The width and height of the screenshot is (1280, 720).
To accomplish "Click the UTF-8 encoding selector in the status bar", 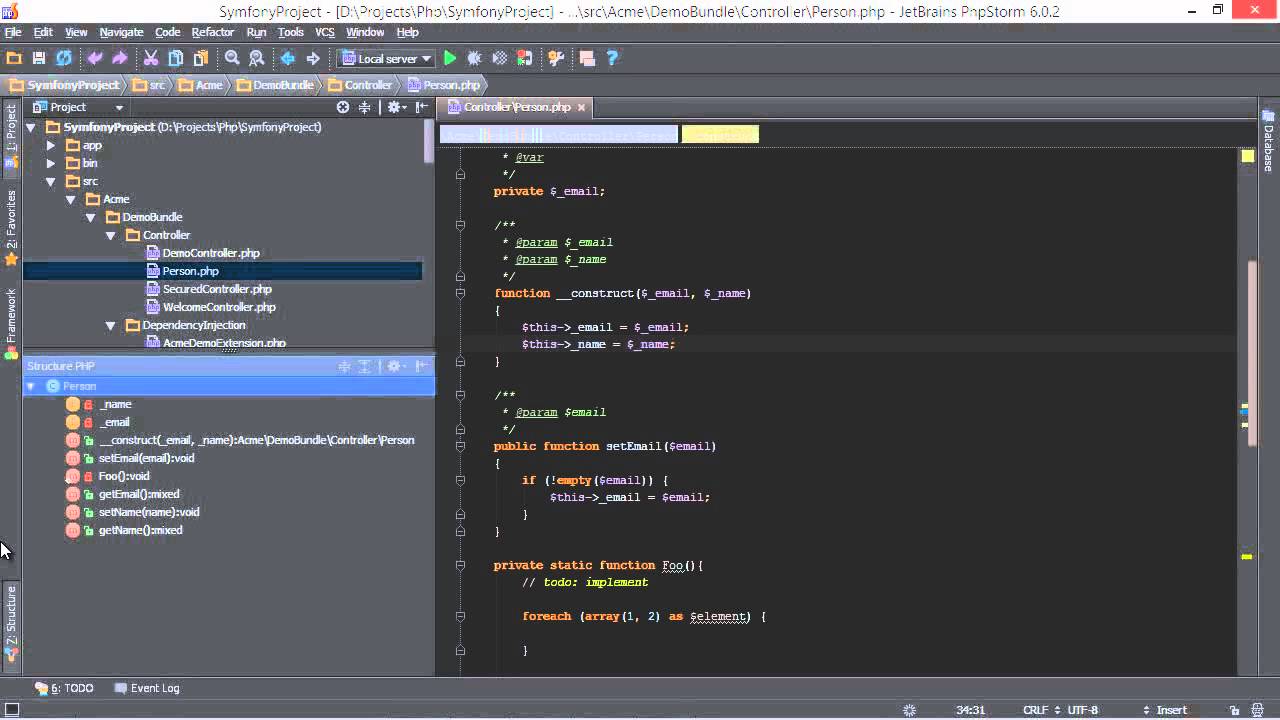I will click(1082, 710).
